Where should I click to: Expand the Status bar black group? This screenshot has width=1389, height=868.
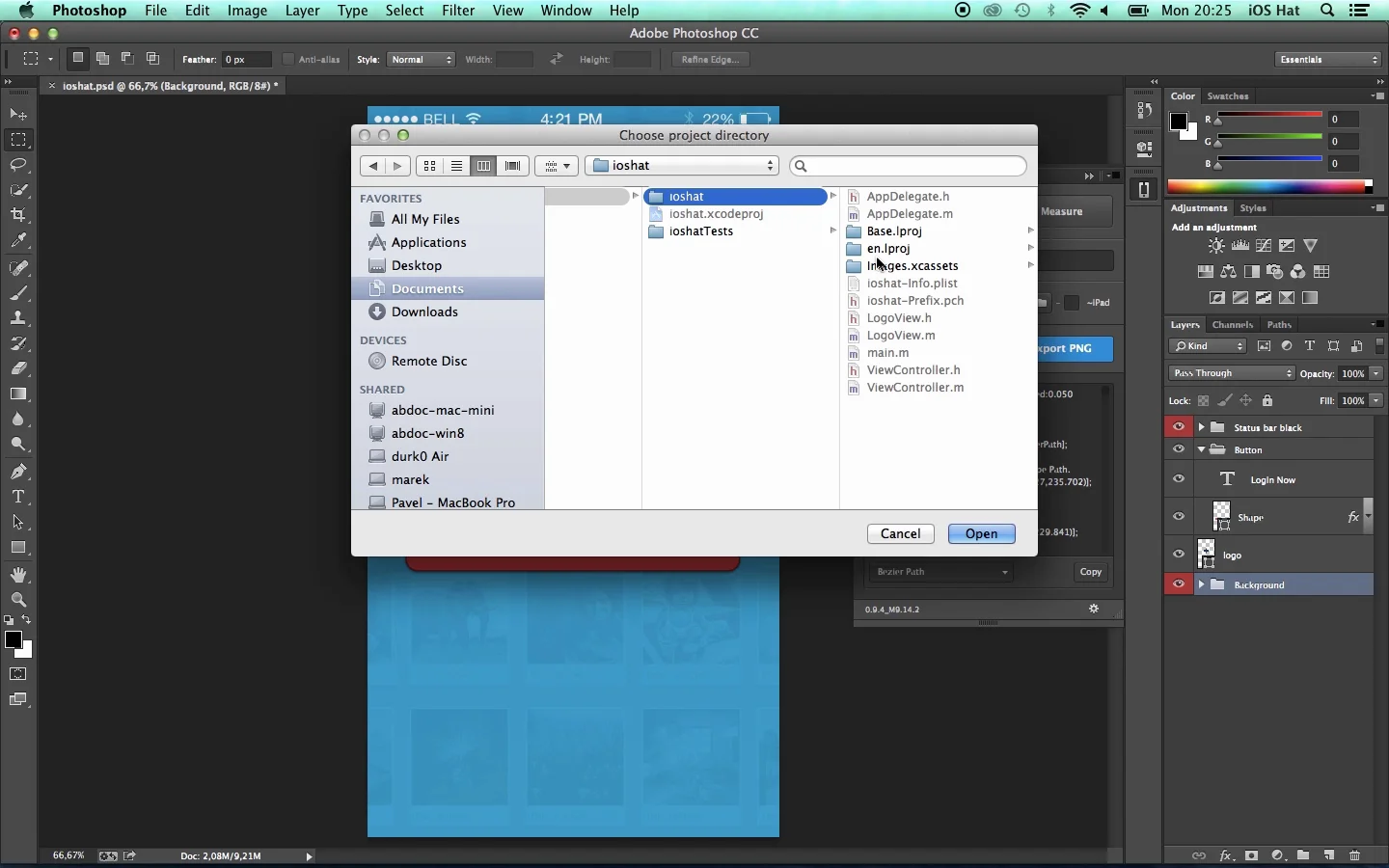[1202, 426]
